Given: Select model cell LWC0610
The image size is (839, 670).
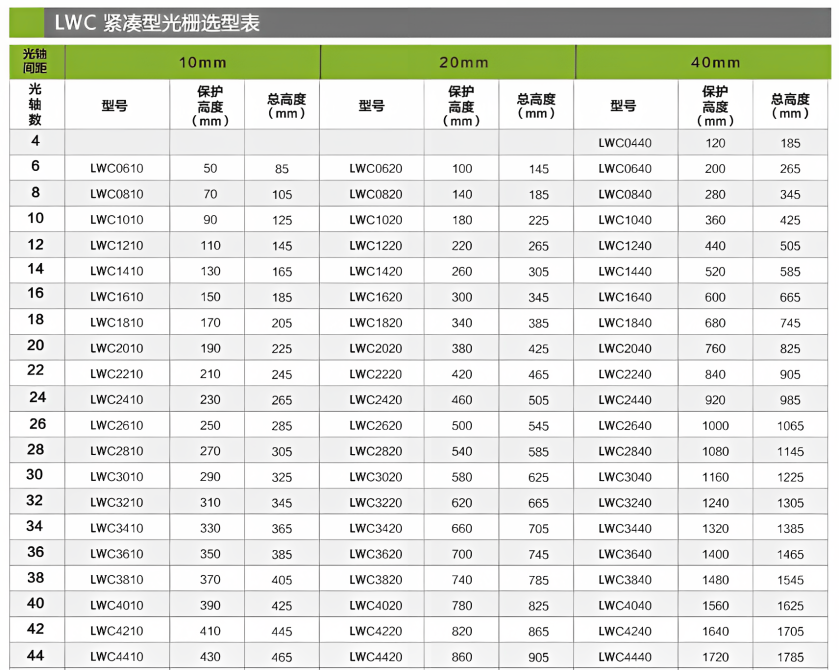Looking at the screenshot, I should point(117,169).
